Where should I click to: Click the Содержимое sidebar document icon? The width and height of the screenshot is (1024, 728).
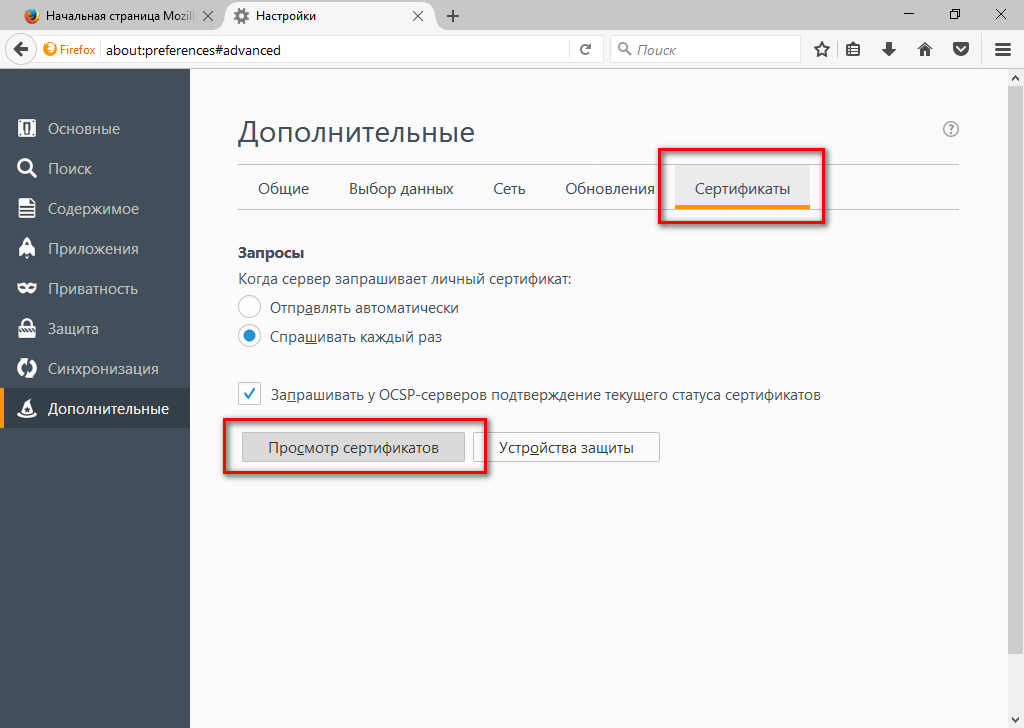[26, 208]
